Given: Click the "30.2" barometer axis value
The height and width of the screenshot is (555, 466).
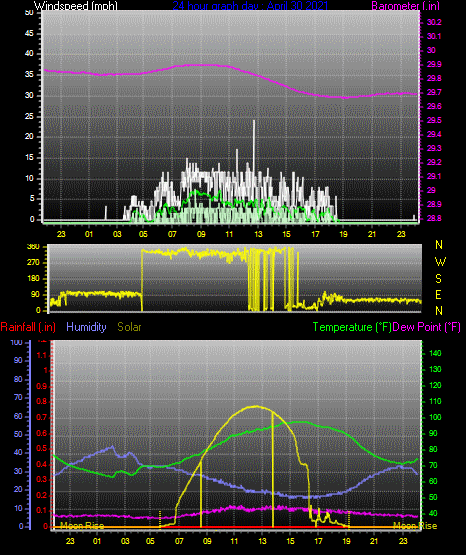Looking at the screenshot, I should 434,22.
